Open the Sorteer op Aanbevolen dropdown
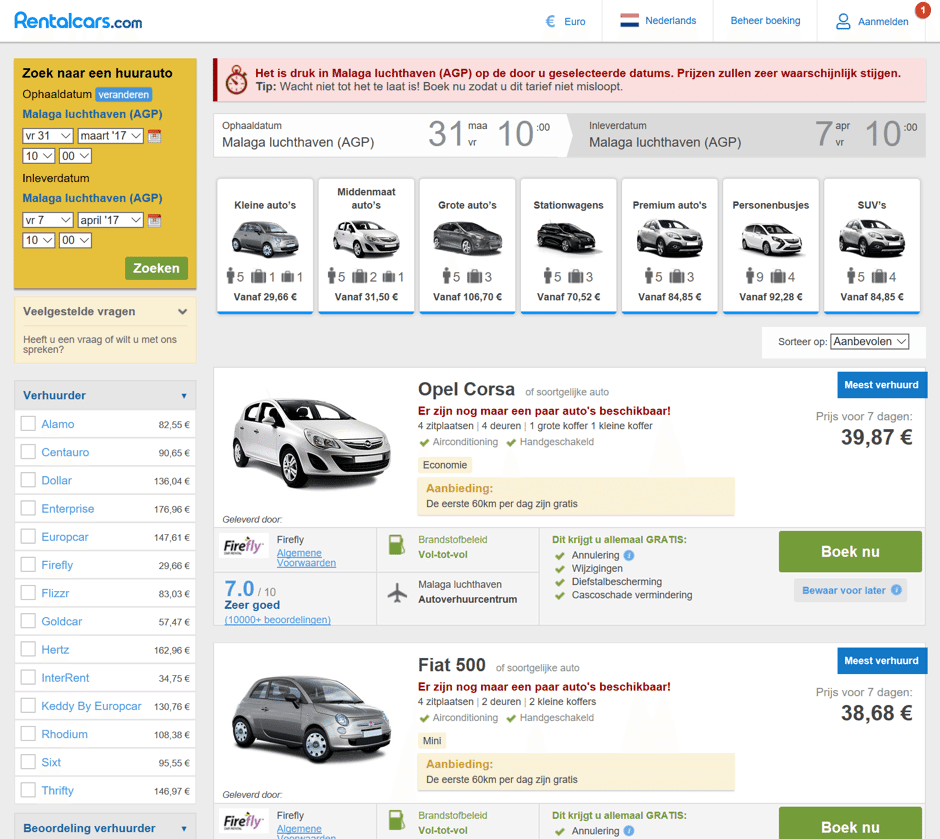This screenshot has width=940, height=839. 869,342
